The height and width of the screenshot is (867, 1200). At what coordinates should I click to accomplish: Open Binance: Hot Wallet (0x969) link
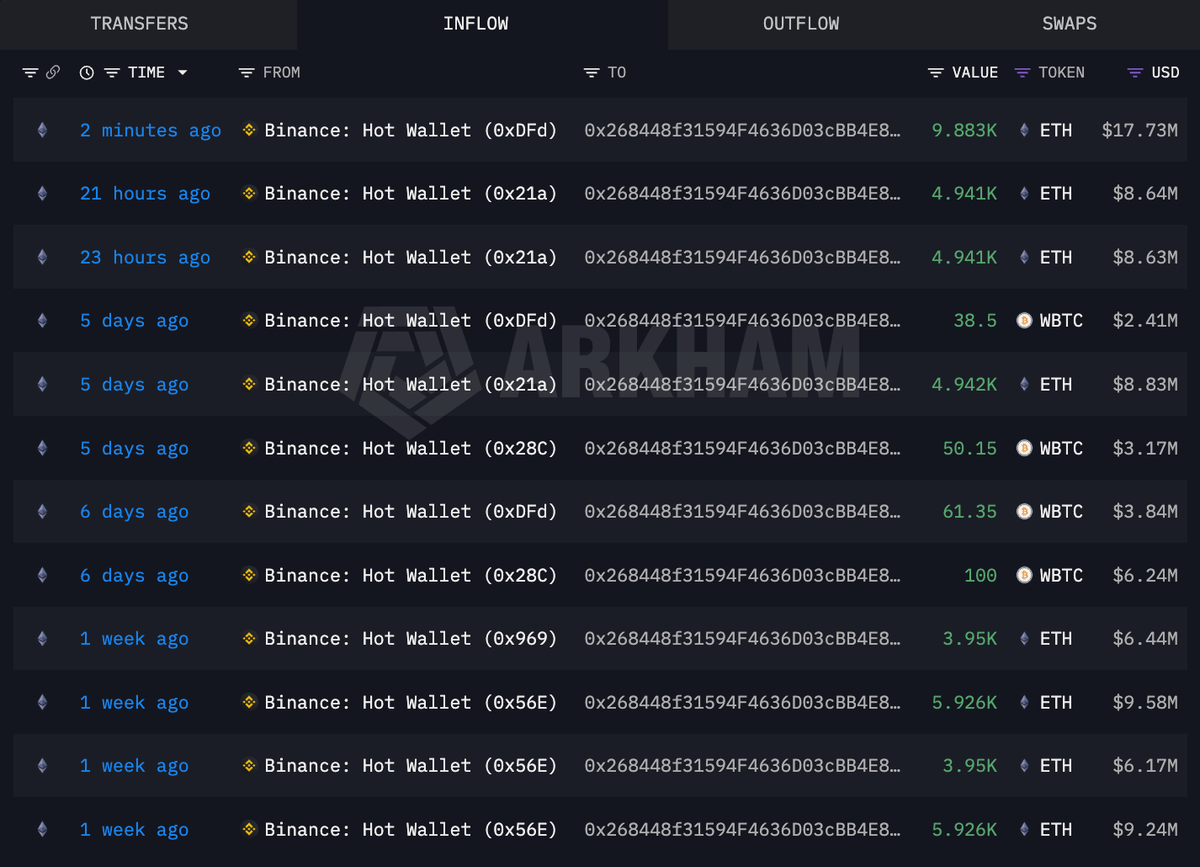click(410, 639)
